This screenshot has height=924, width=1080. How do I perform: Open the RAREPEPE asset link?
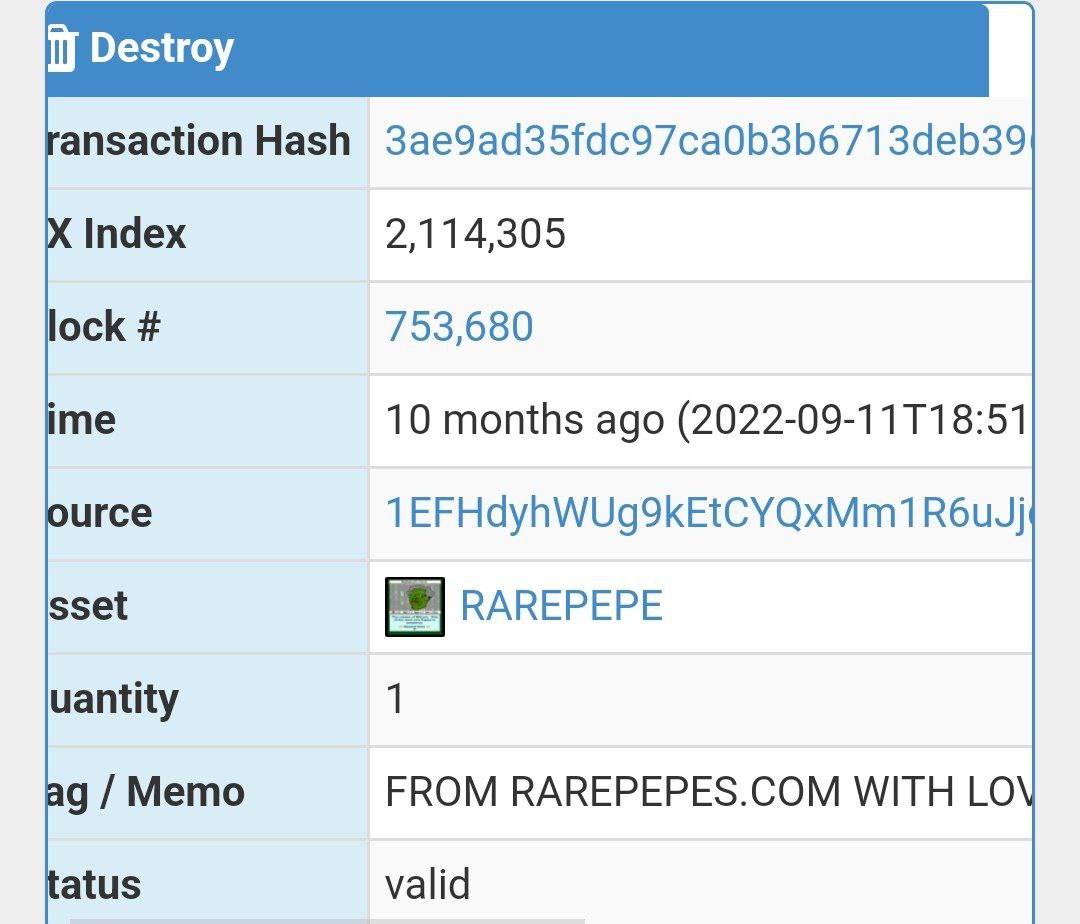[561, 606]
